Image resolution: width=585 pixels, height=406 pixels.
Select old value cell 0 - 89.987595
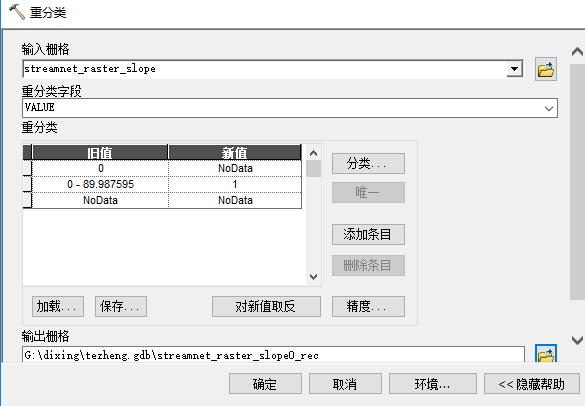(100, 184)
